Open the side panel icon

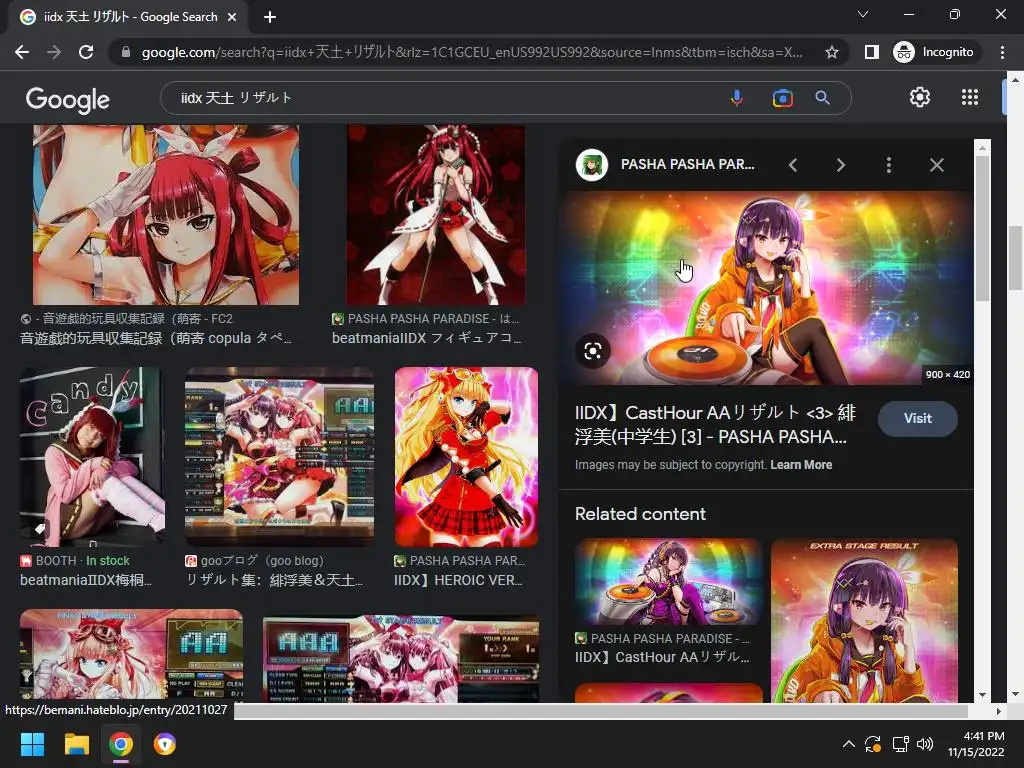(871, 52)
